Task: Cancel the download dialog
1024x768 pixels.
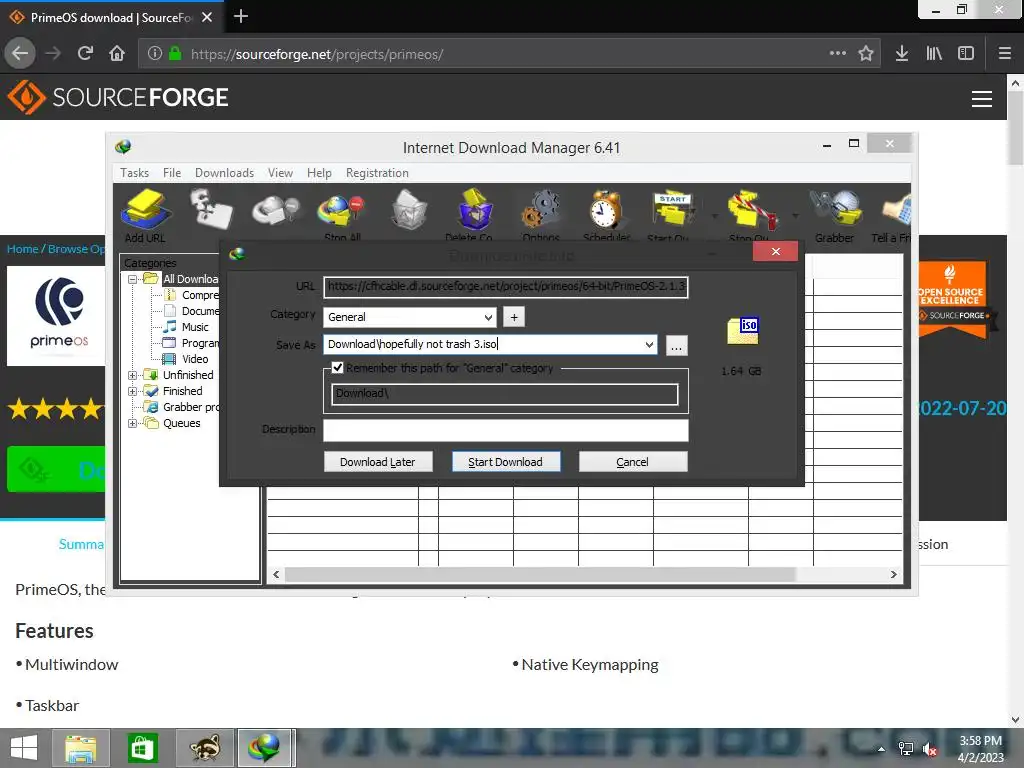Action: coord(632,462)
